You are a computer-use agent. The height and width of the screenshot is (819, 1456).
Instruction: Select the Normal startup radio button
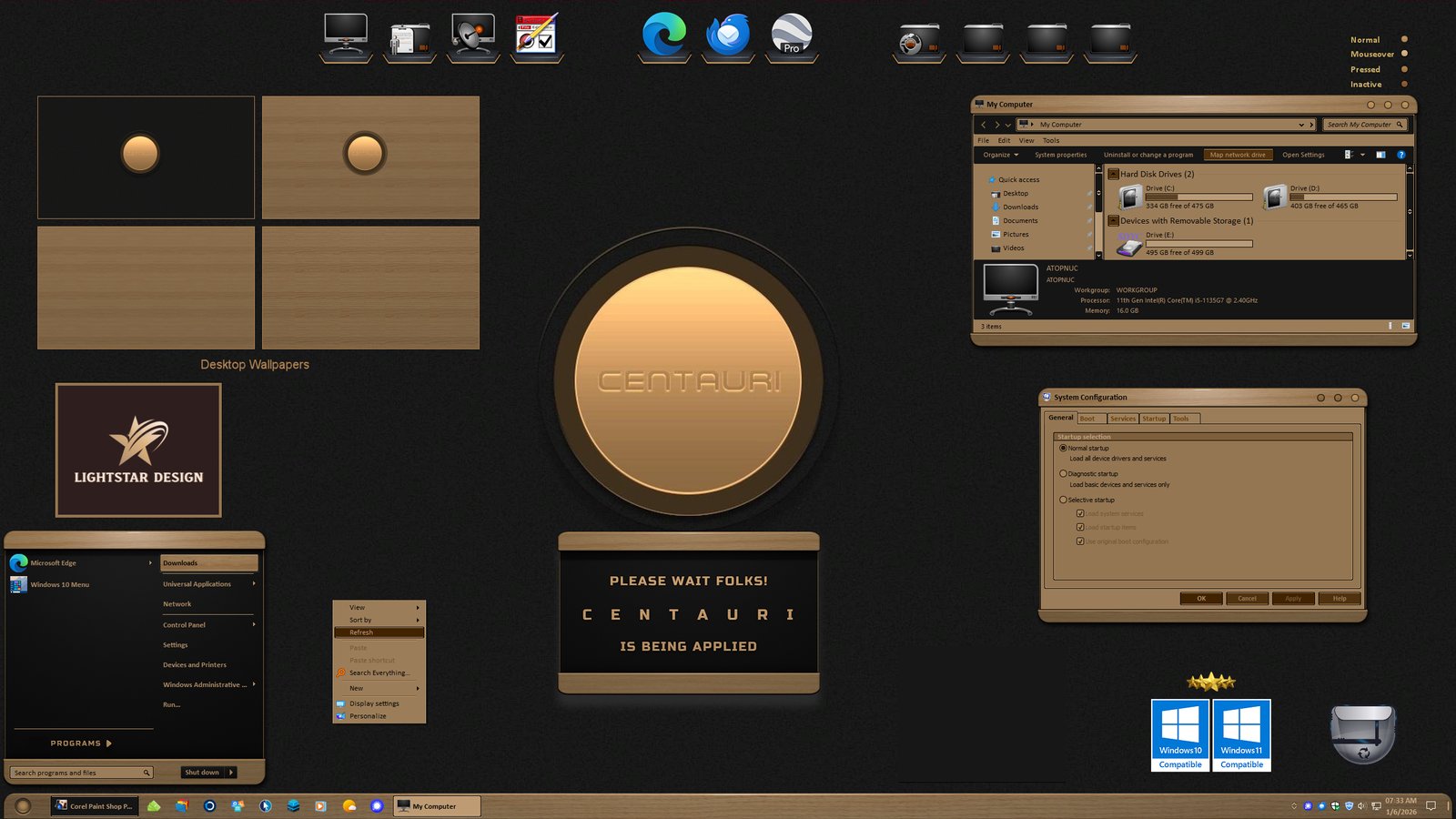coord(1063,448)
